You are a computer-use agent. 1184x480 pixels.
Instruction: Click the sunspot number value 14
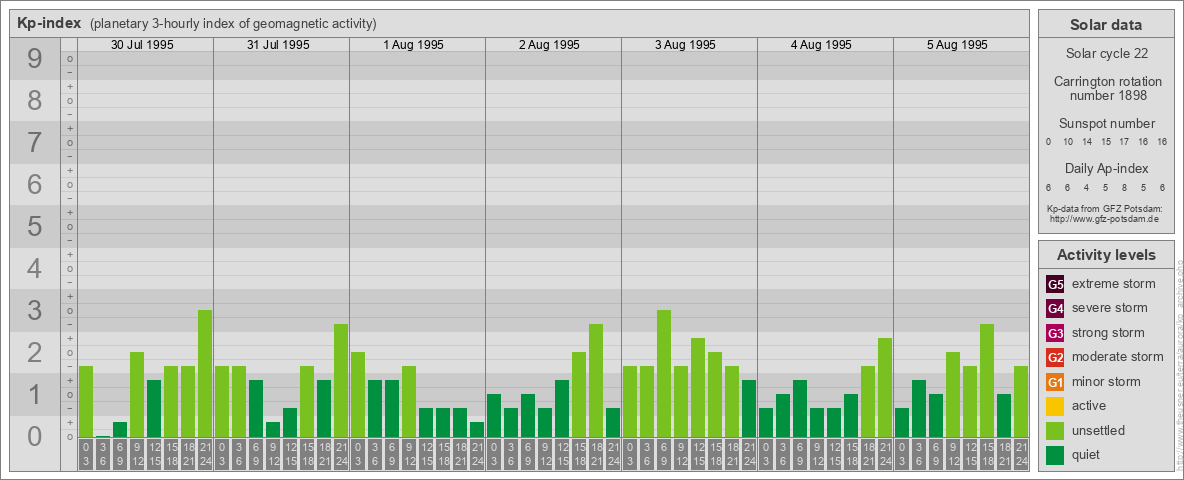[1087, 142]
